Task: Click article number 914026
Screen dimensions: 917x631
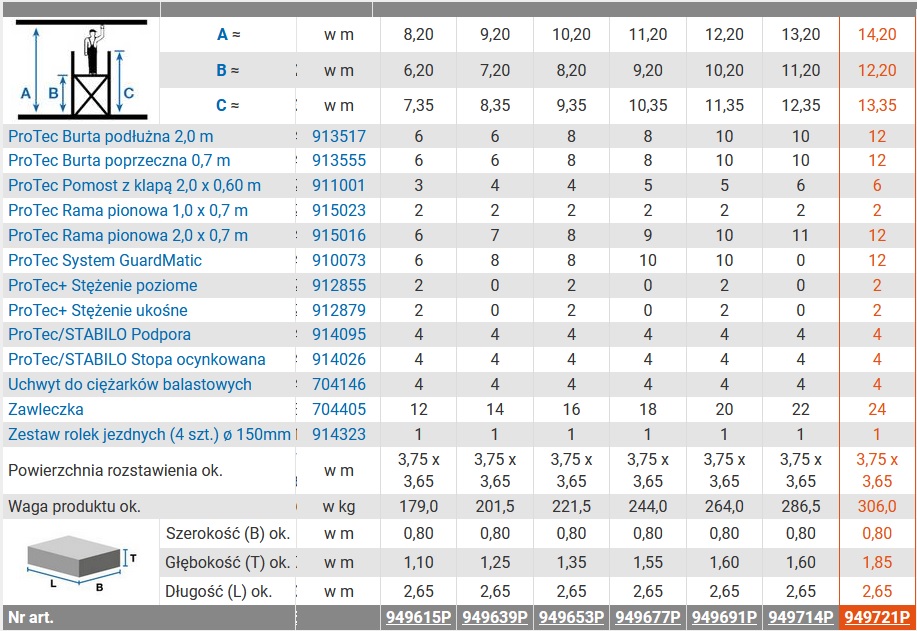Action: [339, 359]
